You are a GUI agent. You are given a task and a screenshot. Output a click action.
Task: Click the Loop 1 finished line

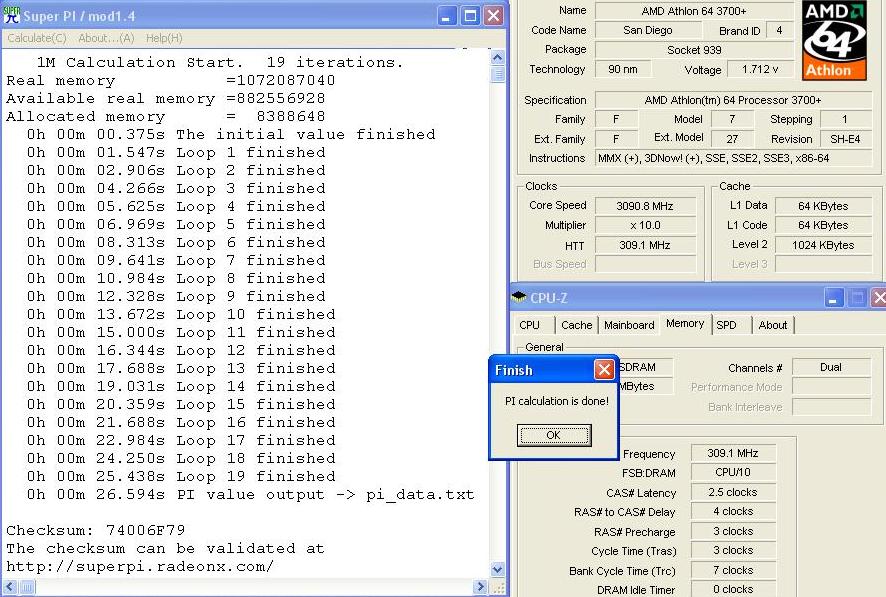tap(176, 152)
